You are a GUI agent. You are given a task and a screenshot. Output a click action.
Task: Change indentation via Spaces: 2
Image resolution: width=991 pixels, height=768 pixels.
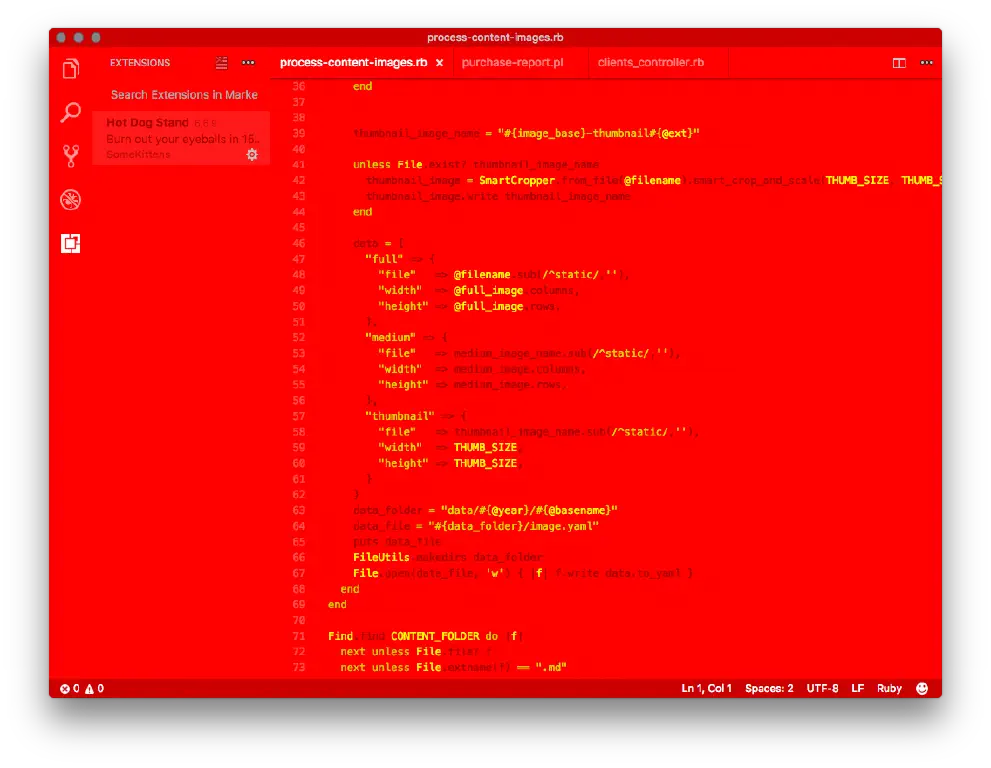(x=769, y=688)
